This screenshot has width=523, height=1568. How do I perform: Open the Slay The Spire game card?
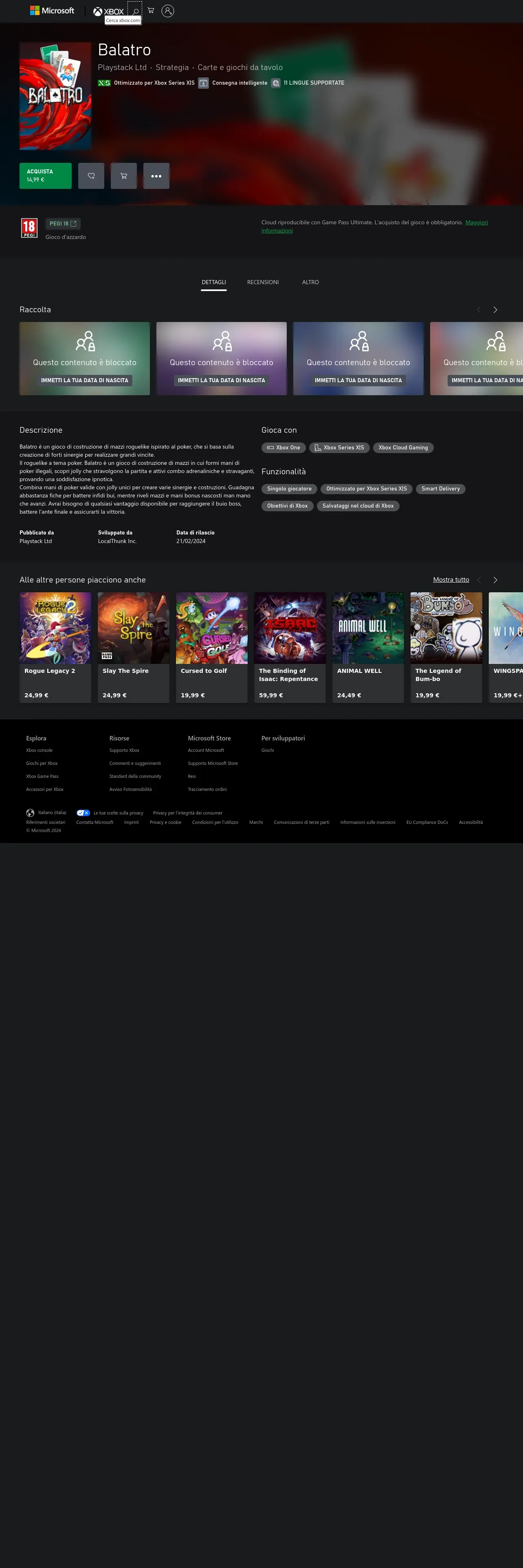[x=133, y=648]
